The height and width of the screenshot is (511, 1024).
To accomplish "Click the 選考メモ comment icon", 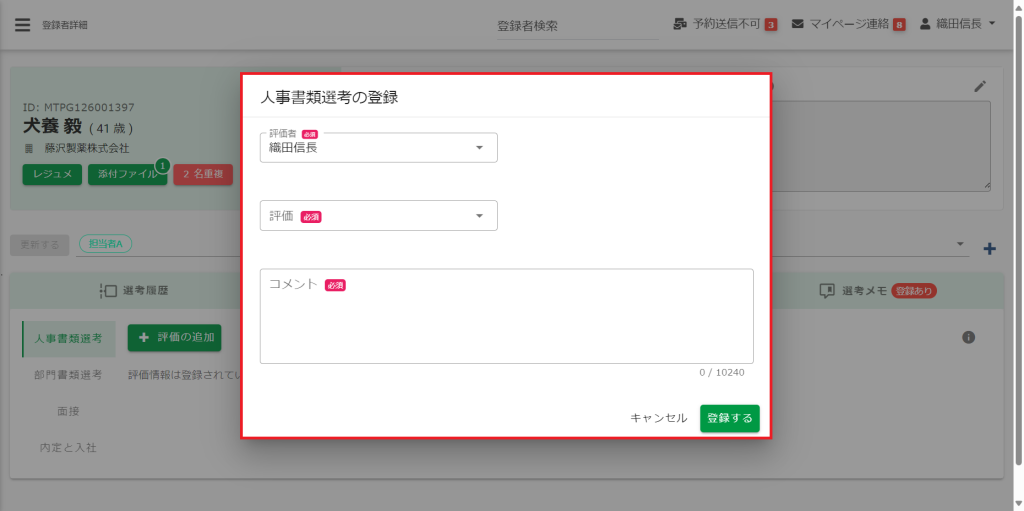I will (x=827, y=291).
